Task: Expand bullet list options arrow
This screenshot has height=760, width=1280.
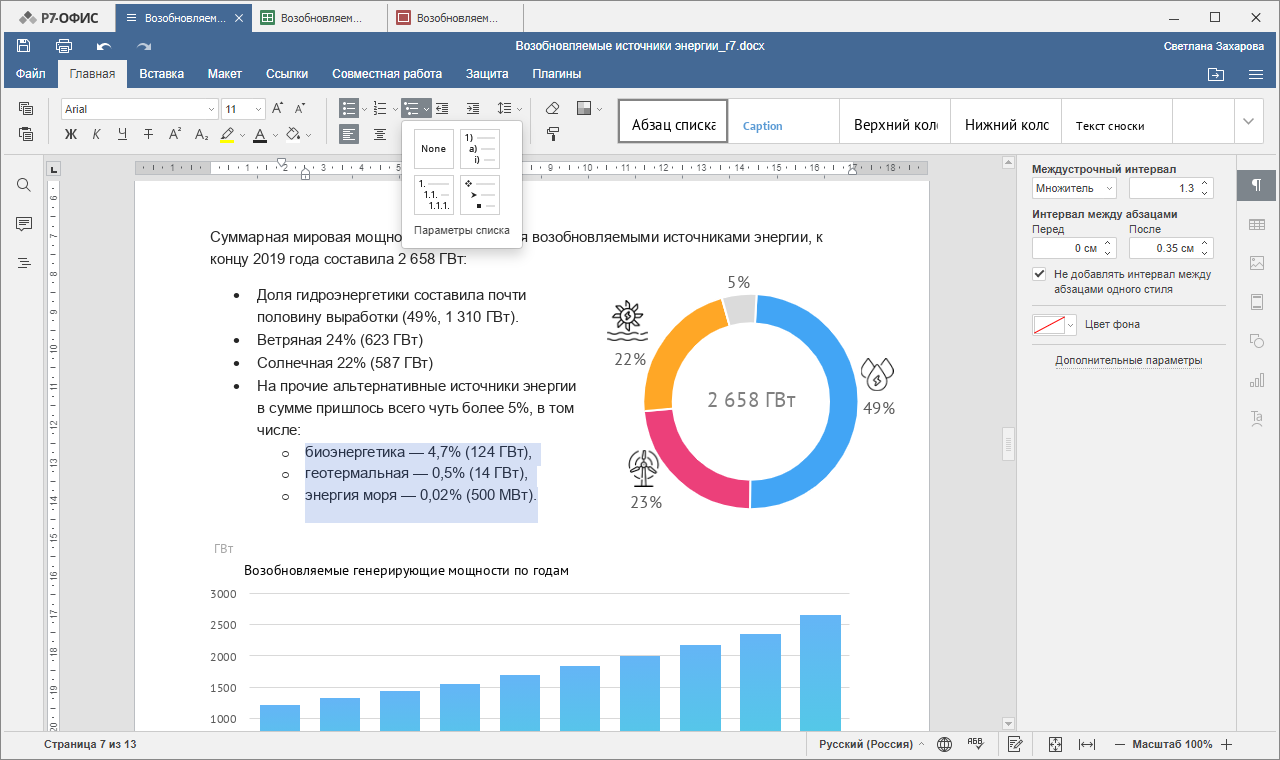Action: (365, 109)
